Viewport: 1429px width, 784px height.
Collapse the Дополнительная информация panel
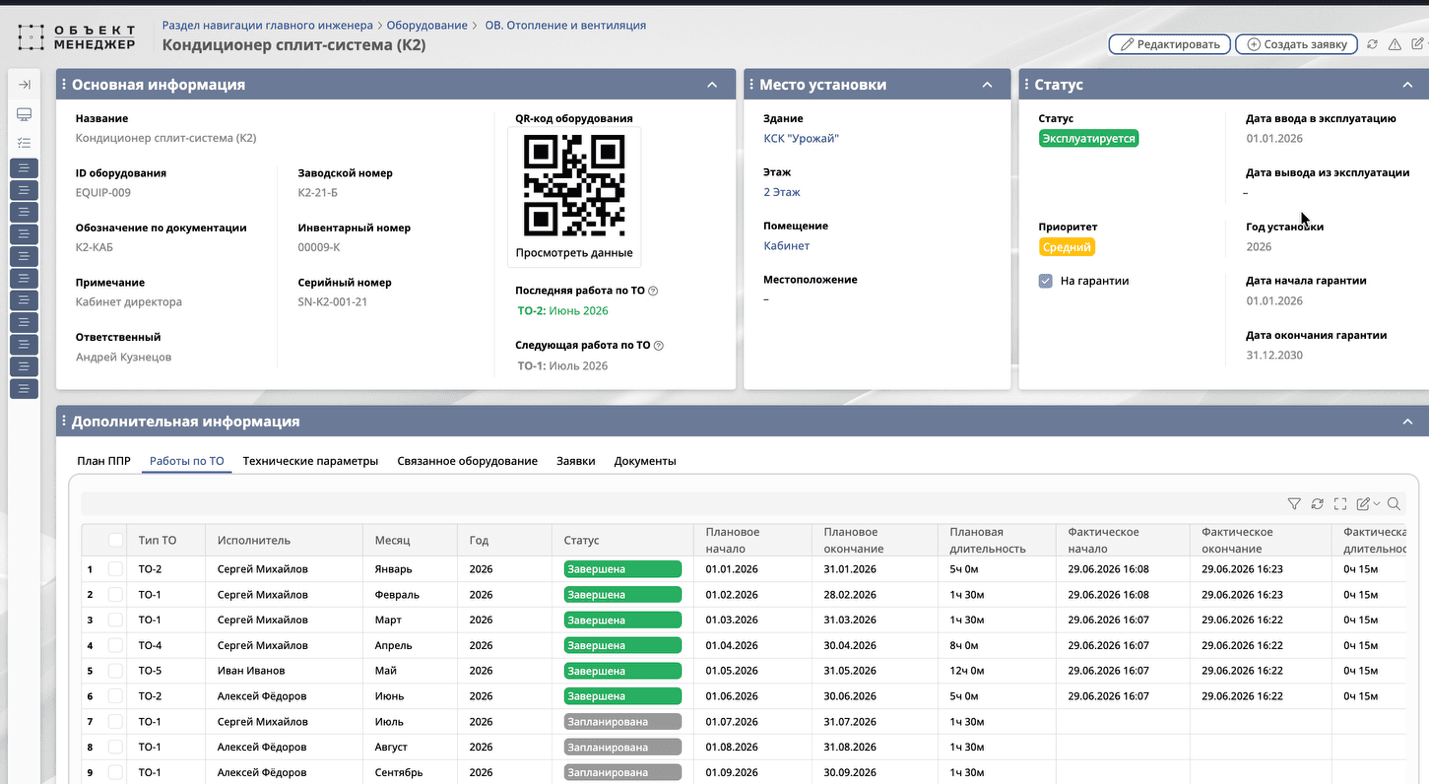(x=1408, y=422)
